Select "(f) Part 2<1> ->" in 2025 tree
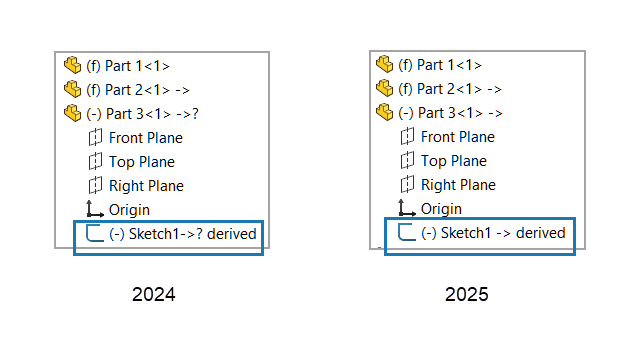The width and height of the screenshot is (640, 360). (450, 89)
